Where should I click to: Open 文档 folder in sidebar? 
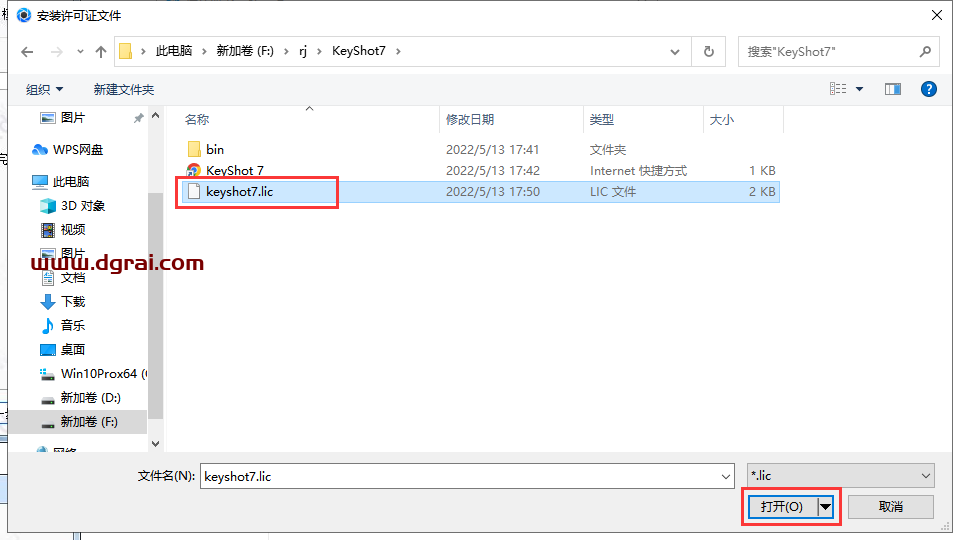click(73, 278)
